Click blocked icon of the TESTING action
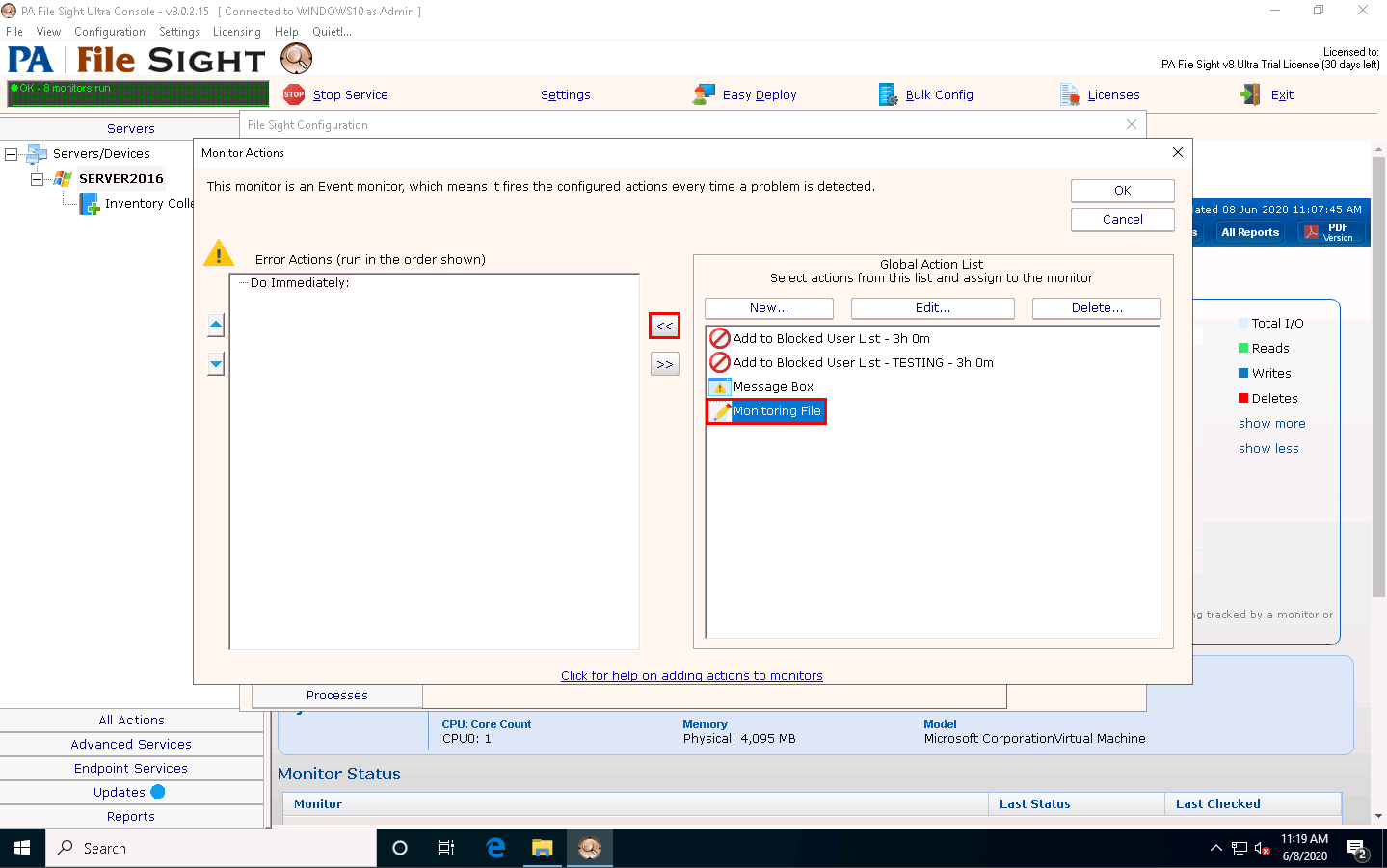The width and height of the screenshot is (1387, 868). coord(720,362)
